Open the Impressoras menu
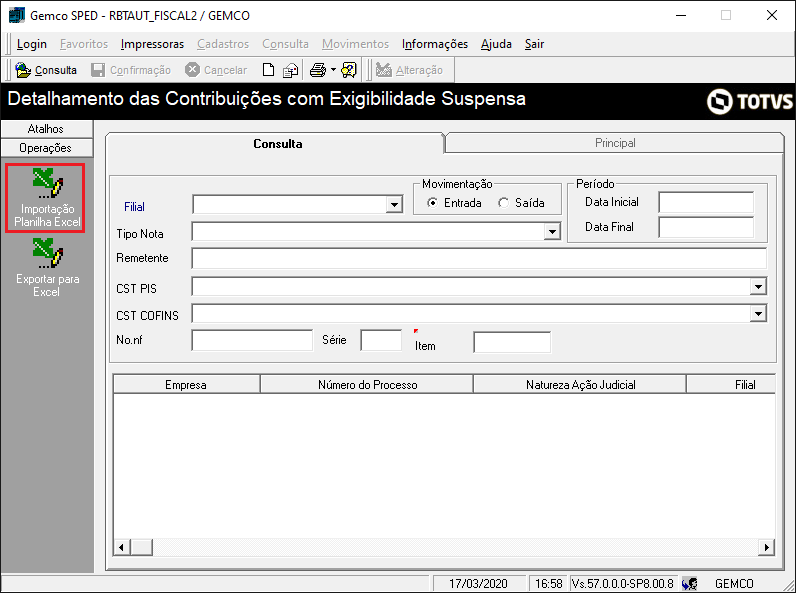Viewport: 799px width, 593px height. tap(152, 44)
